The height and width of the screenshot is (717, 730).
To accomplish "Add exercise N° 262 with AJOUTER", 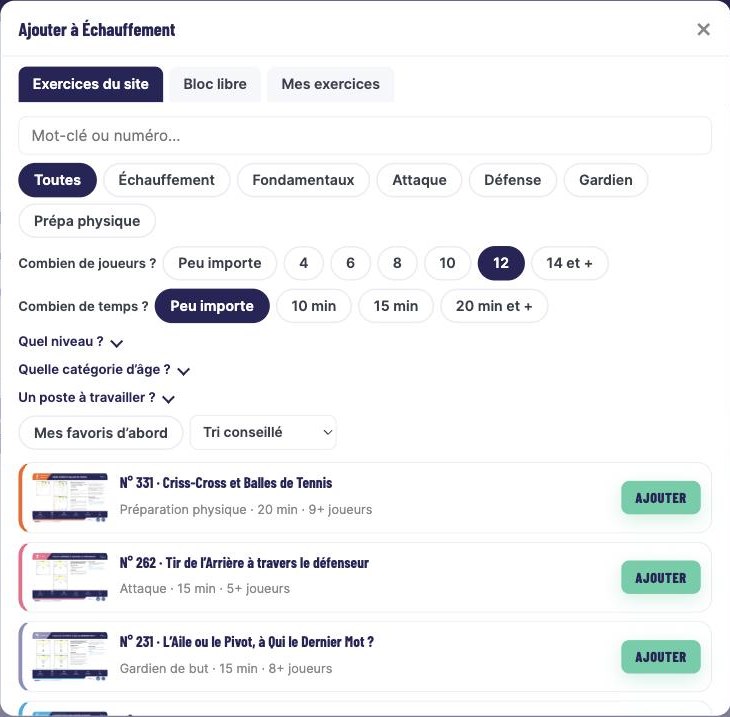I will pyautogui.click(x=661, y=577).
